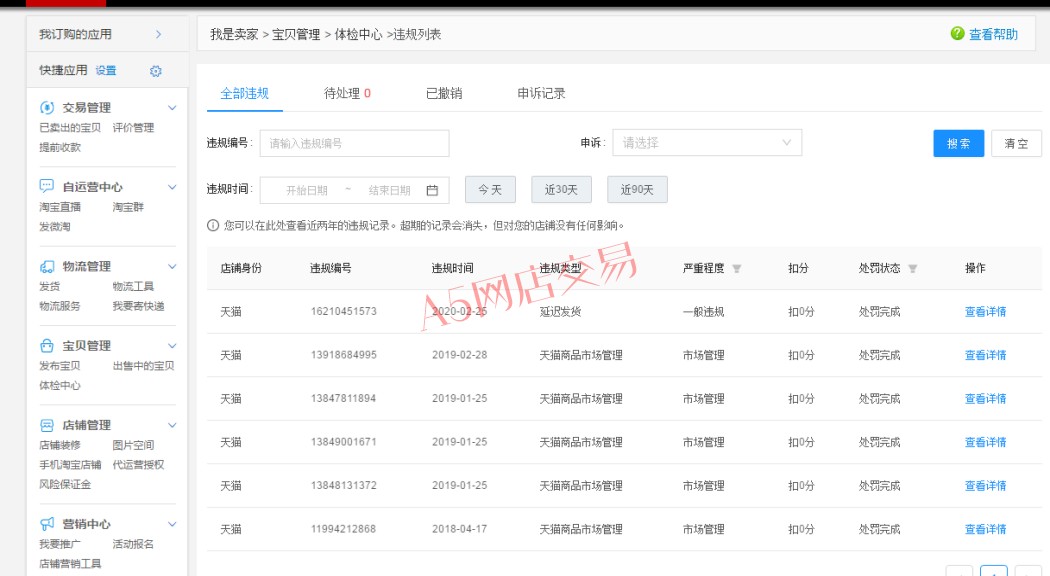Open 淘宝直播 in sidebar
Image resolution: width=1050 pixels, height=576 pixels.
click(60, 207)
